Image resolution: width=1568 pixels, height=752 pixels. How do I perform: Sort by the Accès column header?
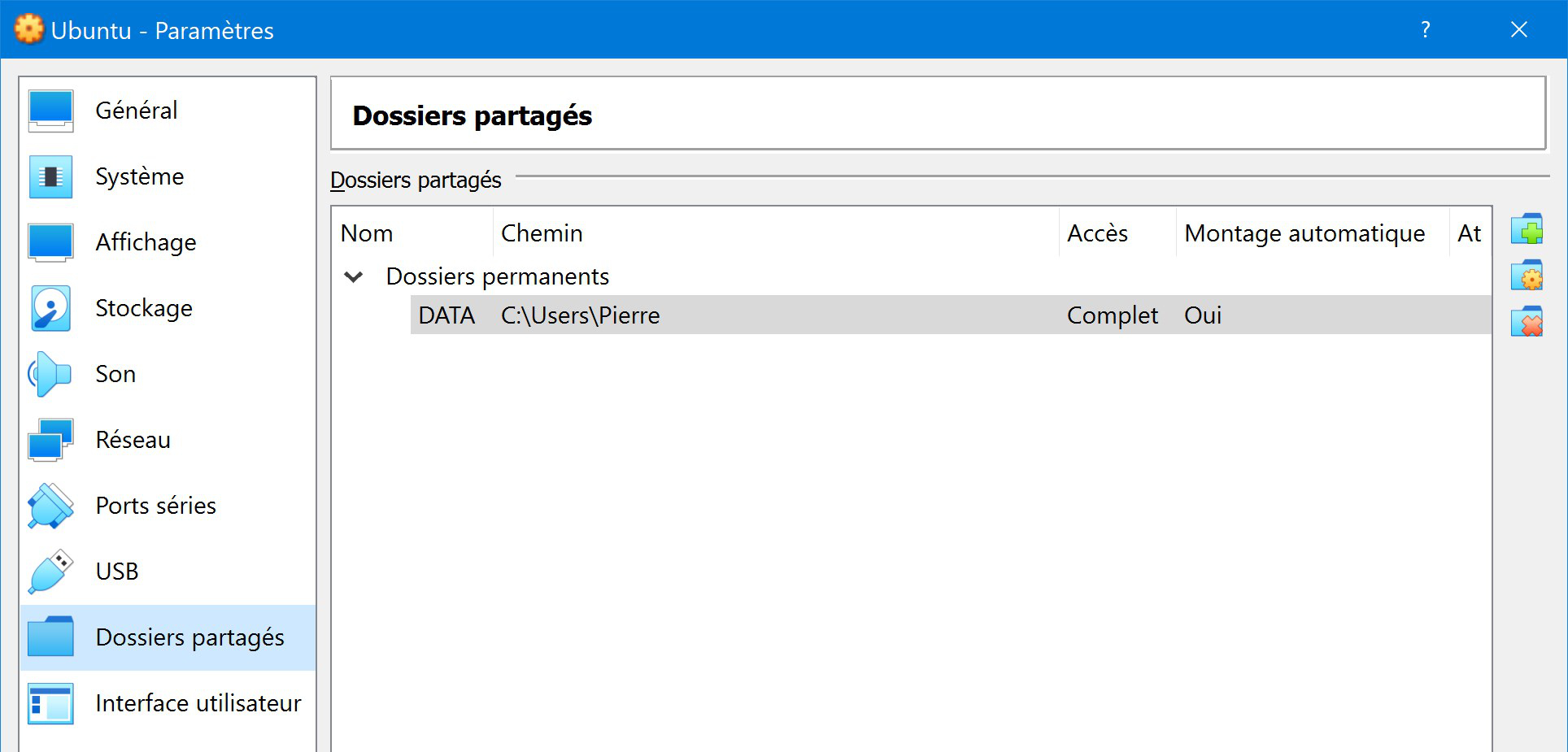[x=1117, y=233]
